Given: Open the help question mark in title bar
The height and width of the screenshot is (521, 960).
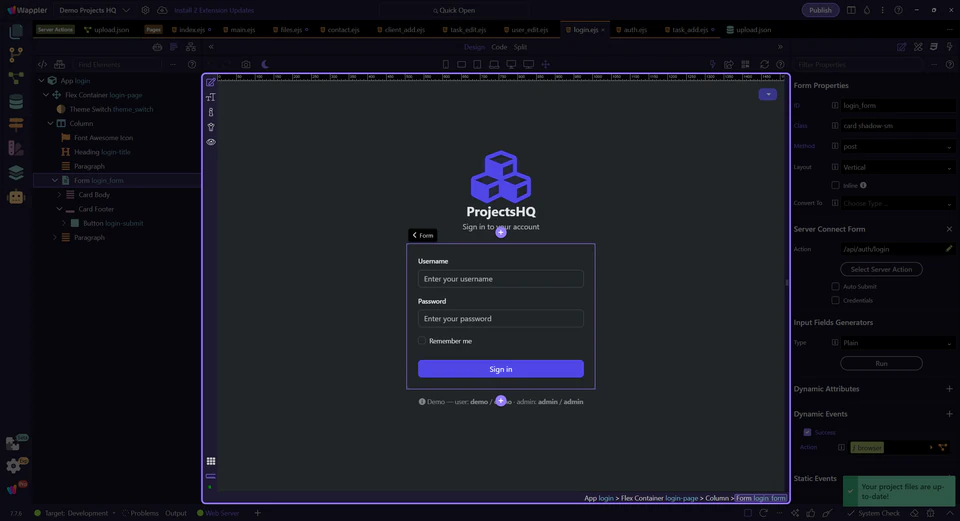Looking at the screenshot, I should [898, 10].
